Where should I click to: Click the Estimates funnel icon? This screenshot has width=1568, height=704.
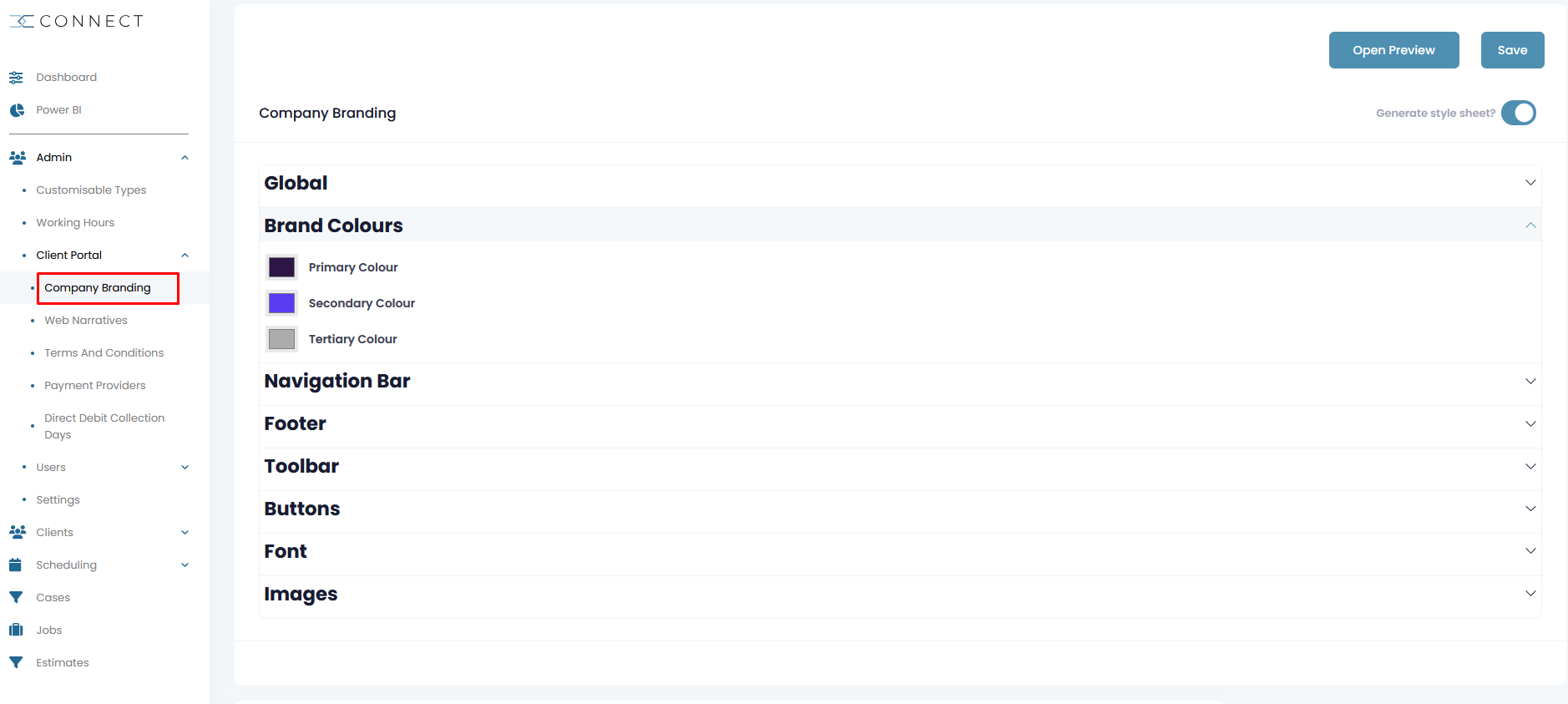pyautogui.click(x=16, y=662)
